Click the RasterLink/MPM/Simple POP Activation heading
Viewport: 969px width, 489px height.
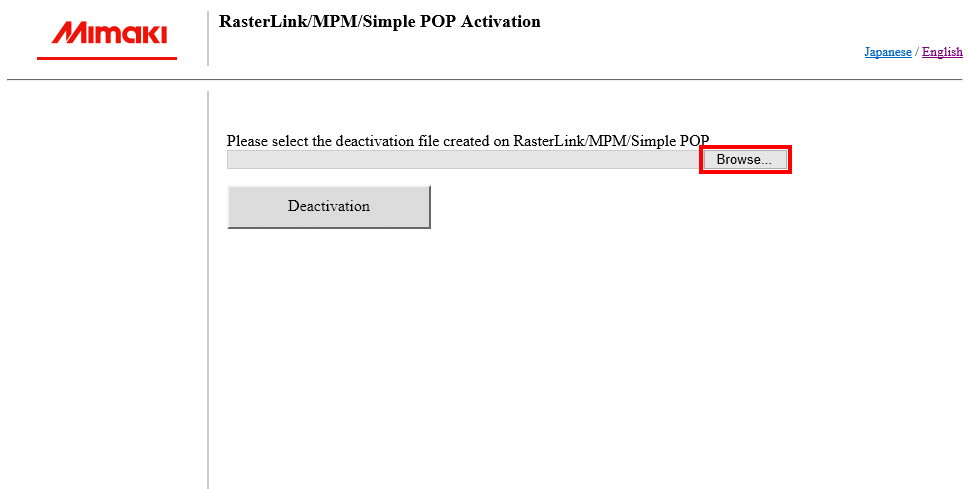tap(379, 21)
